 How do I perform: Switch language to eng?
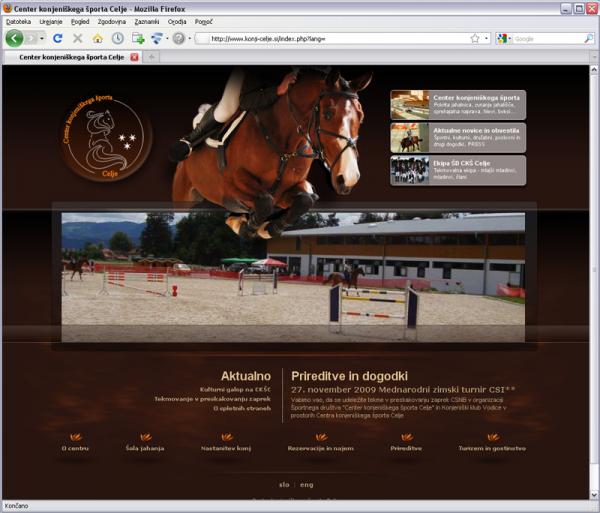coord(306,484)
